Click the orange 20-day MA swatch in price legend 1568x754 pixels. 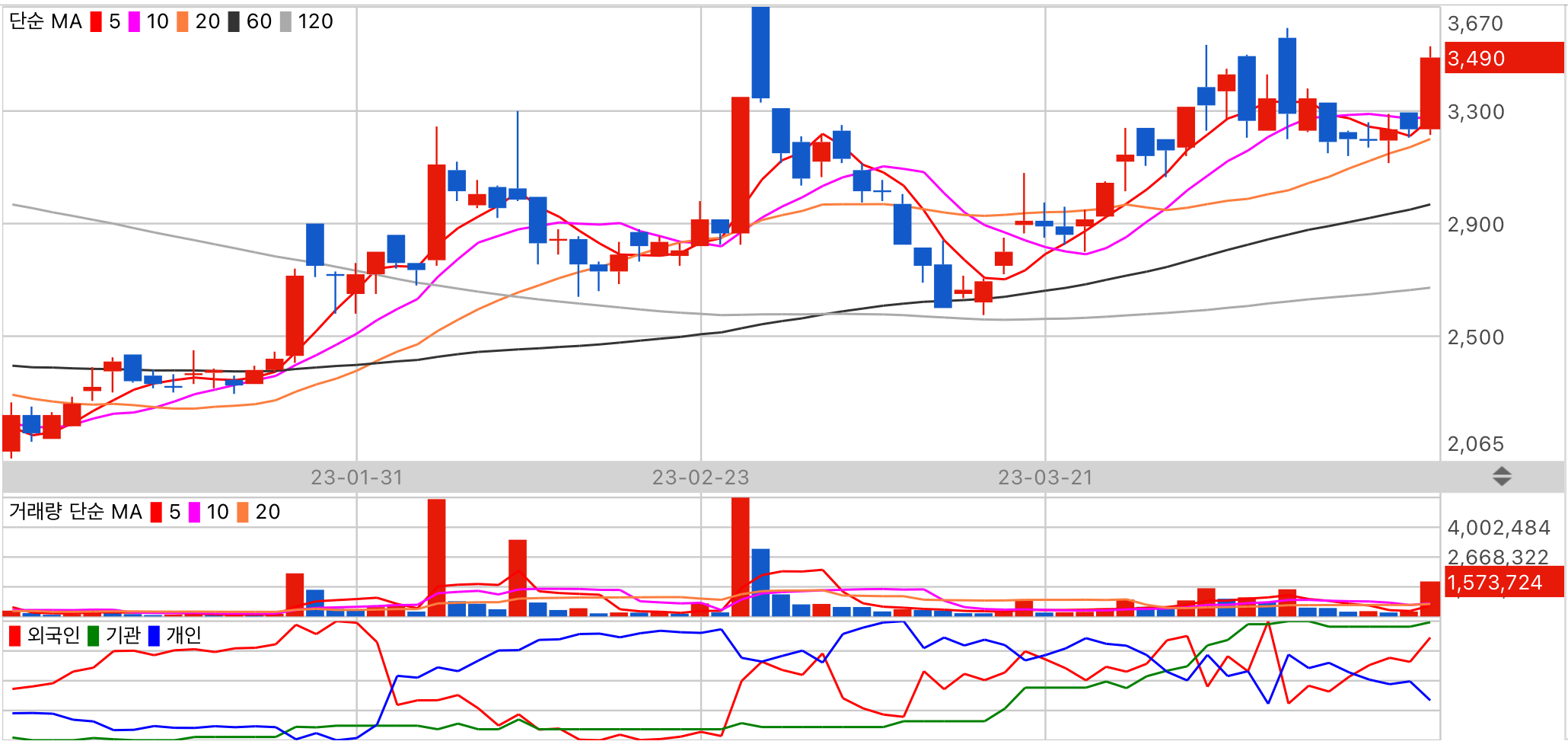click(x=183, y=21)
